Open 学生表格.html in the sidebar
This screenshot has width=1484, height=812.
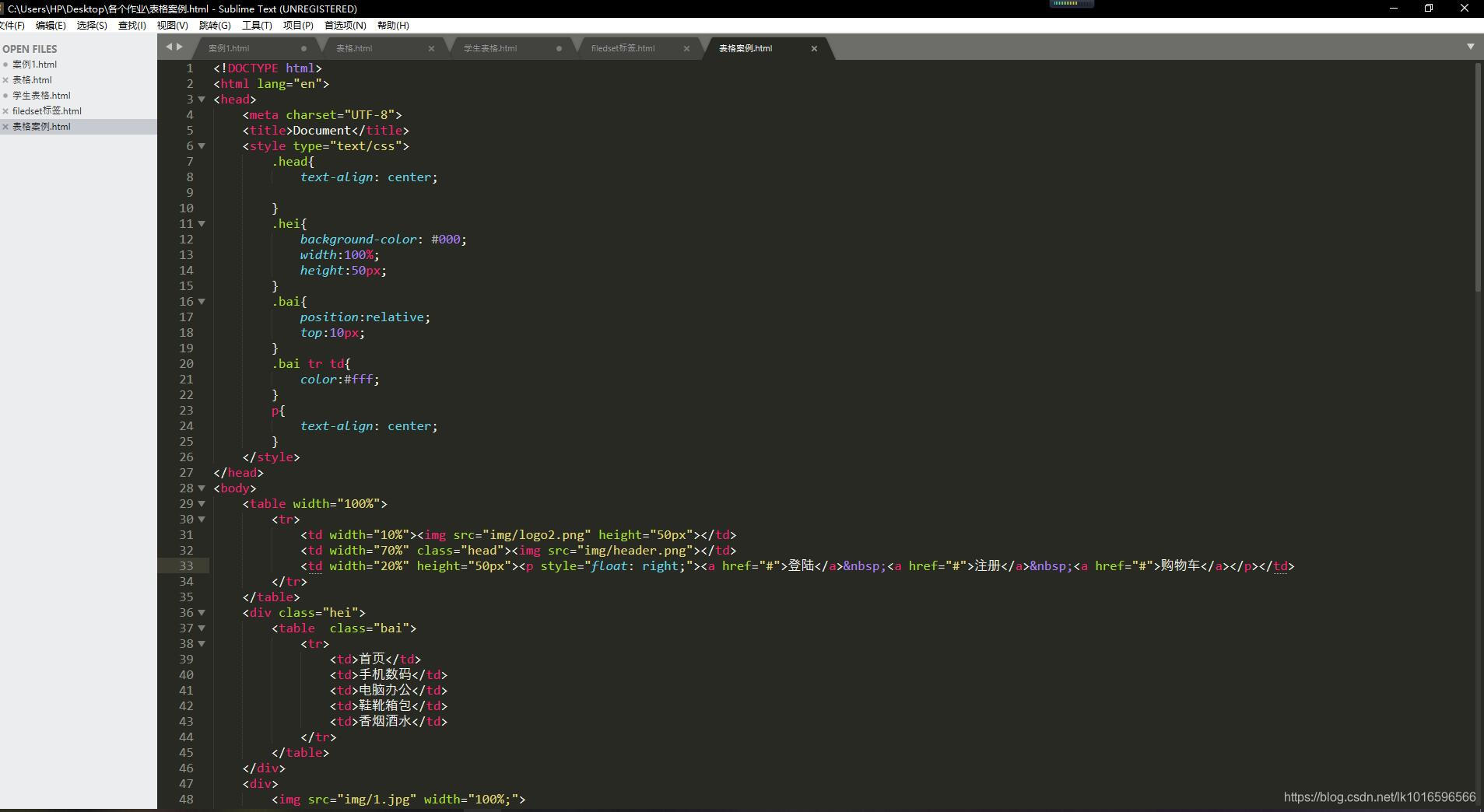tap(41, 96)
